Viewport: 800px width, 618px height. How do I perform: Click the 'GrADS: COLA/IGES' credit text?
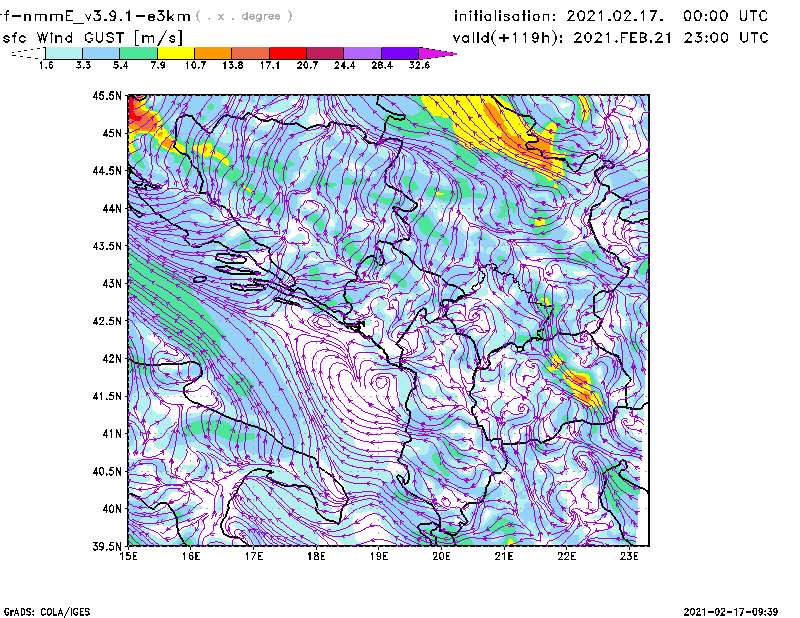coord(47,612)
